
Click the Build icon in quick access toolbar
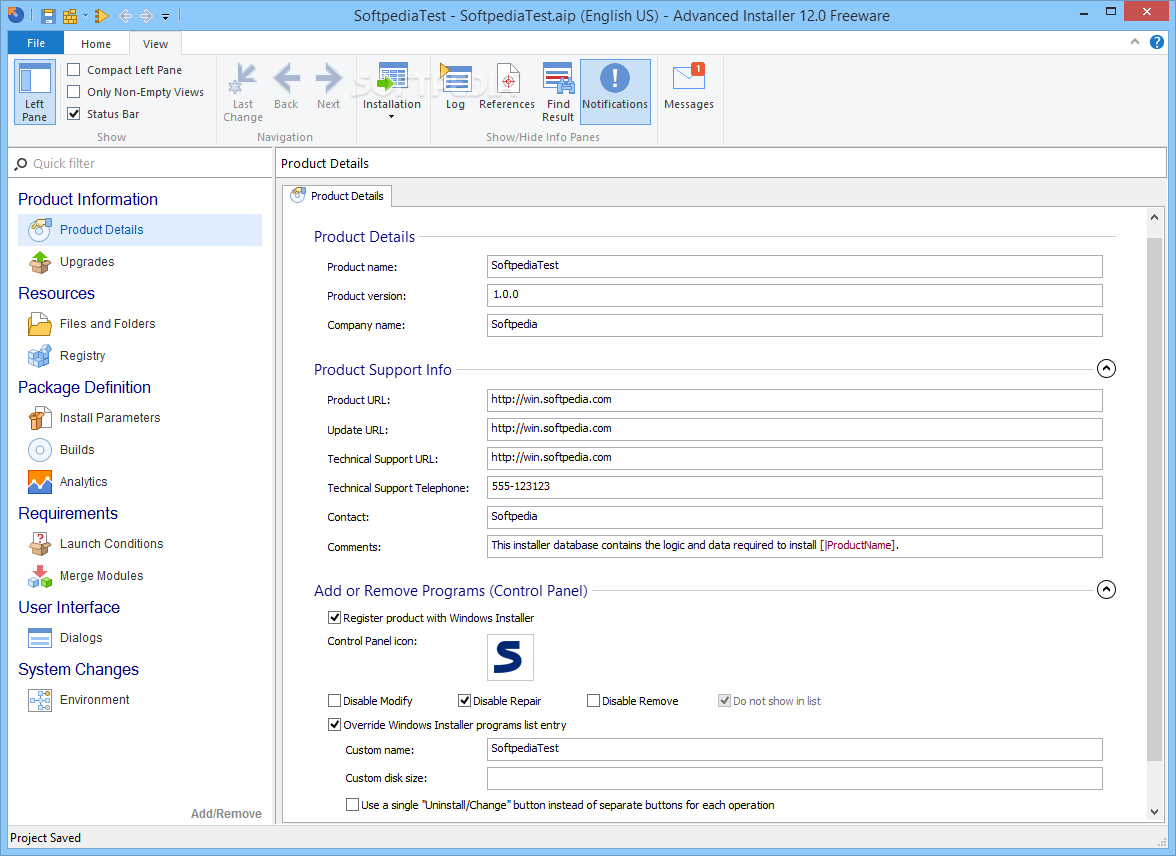click(70, 15)
